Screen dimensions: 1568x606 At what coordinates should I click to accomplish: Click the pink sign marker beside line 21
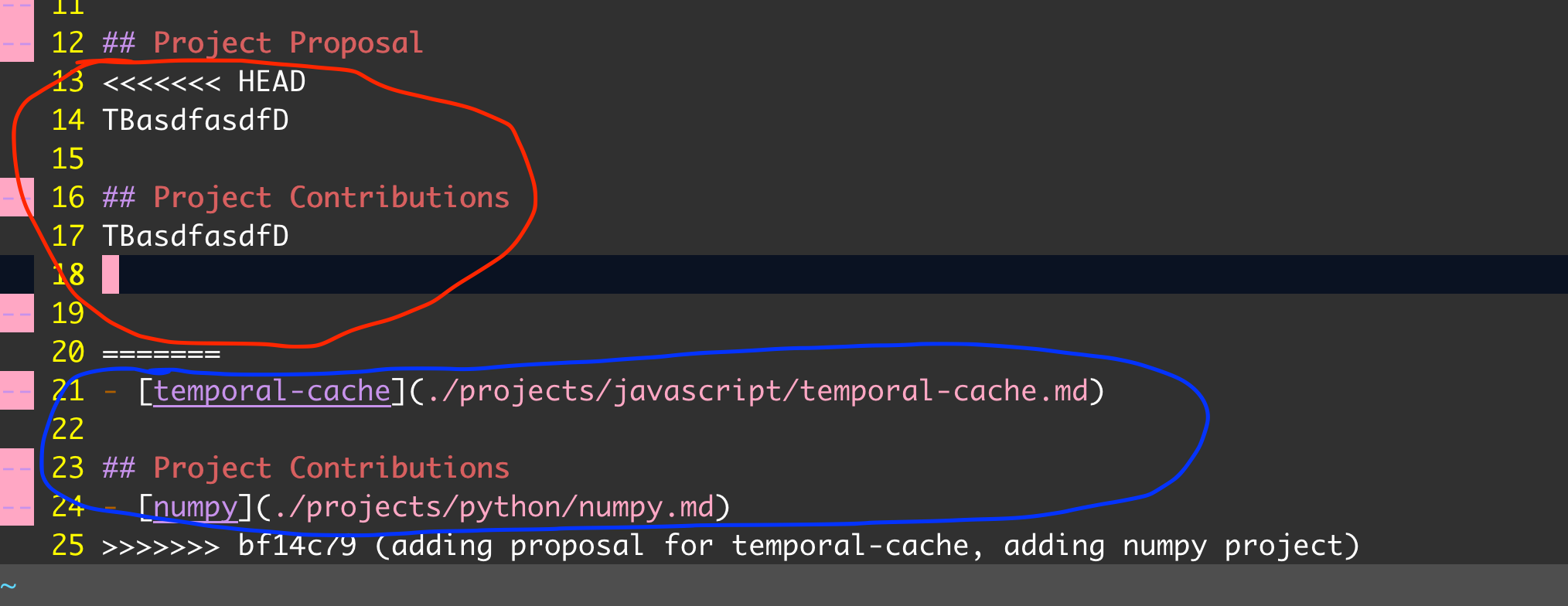coord(17,390)
